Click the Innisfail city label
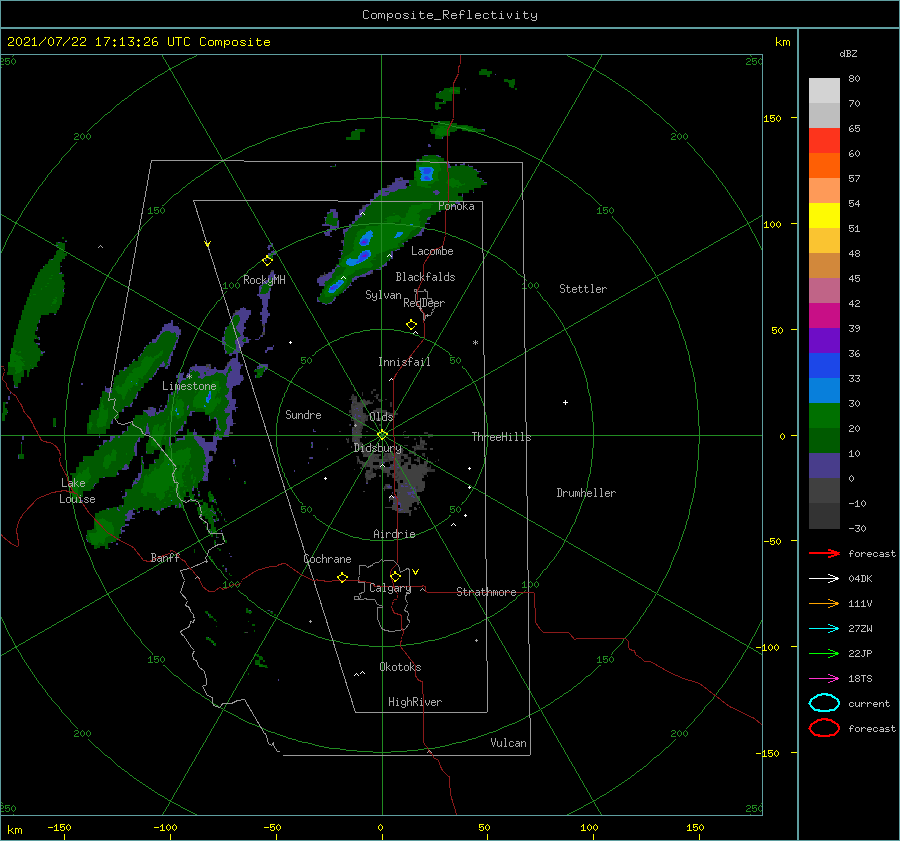This screenshot has height=841, width=900. tap(404, 362)
